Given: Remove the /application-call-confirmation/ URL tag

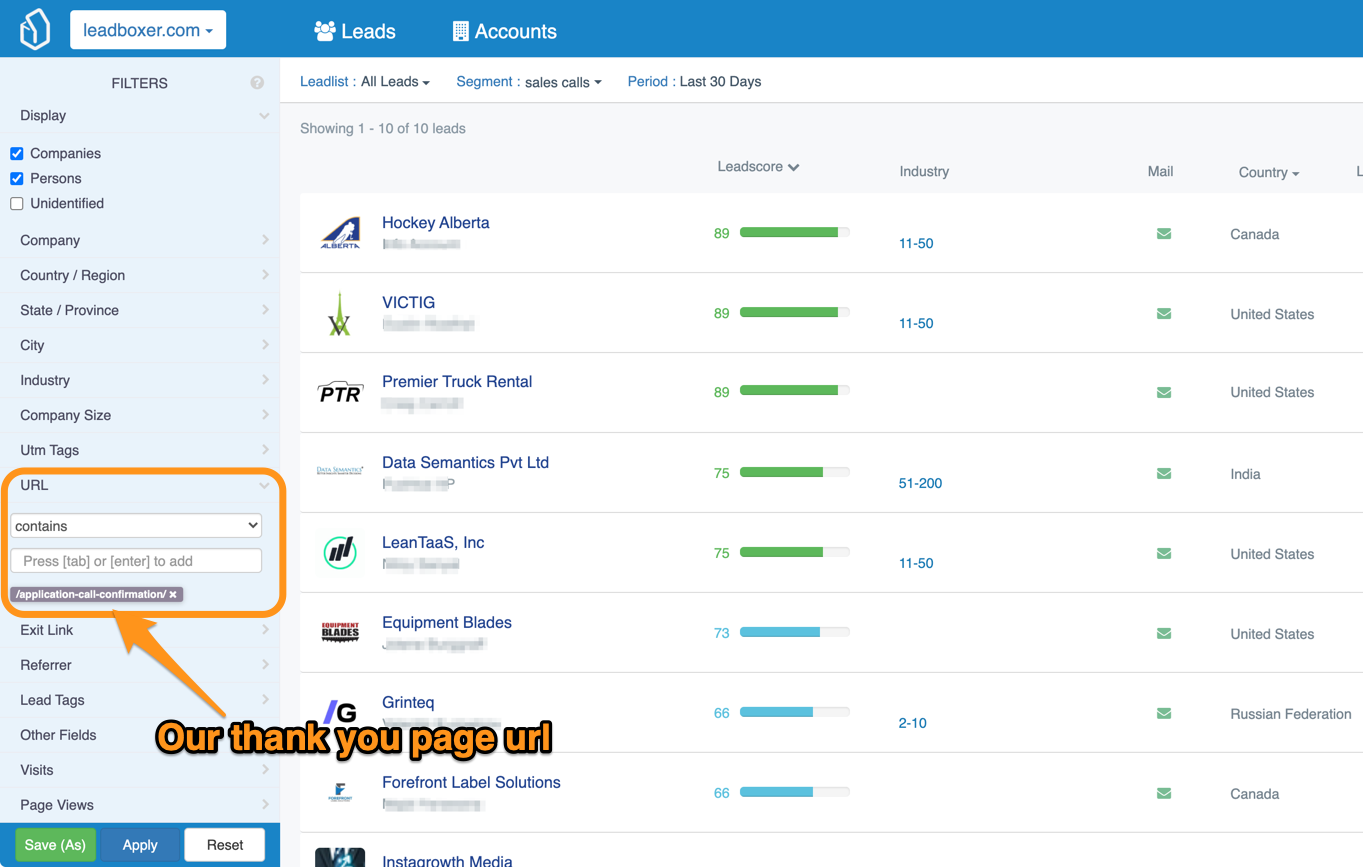Looking at the screenshot, I should 173,594.
